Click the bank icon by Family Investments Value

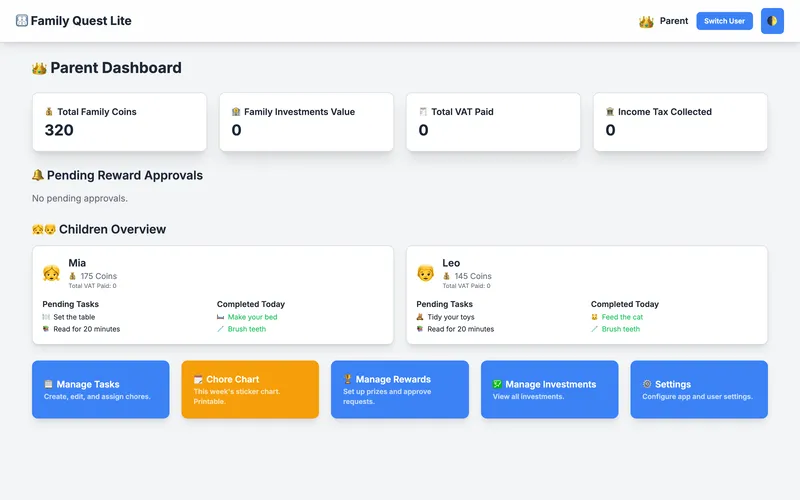pyautogui.click(x=236, y=112)
